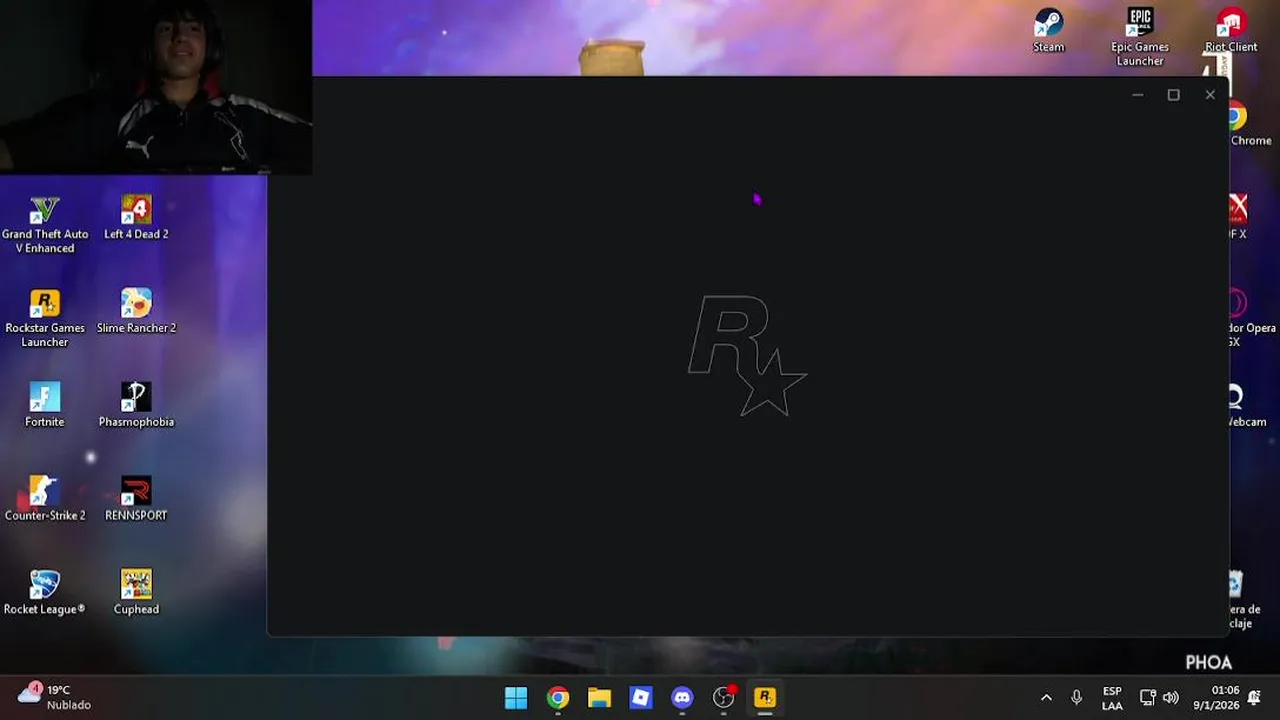
Task: Select the Rocket League desktop shortcut
Action: (45, 593)
